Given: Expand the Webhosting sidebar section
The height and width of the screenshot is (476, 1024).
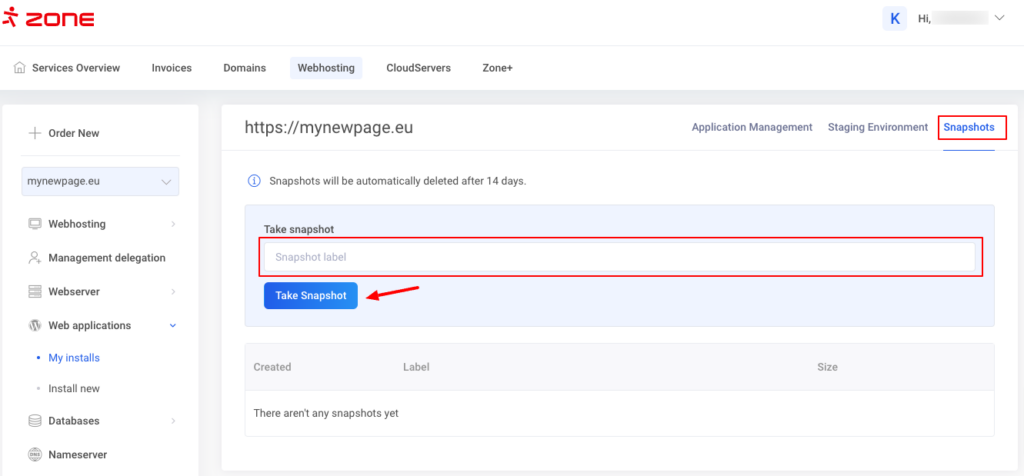Looking at the screenshot, I should click(173, 224).
